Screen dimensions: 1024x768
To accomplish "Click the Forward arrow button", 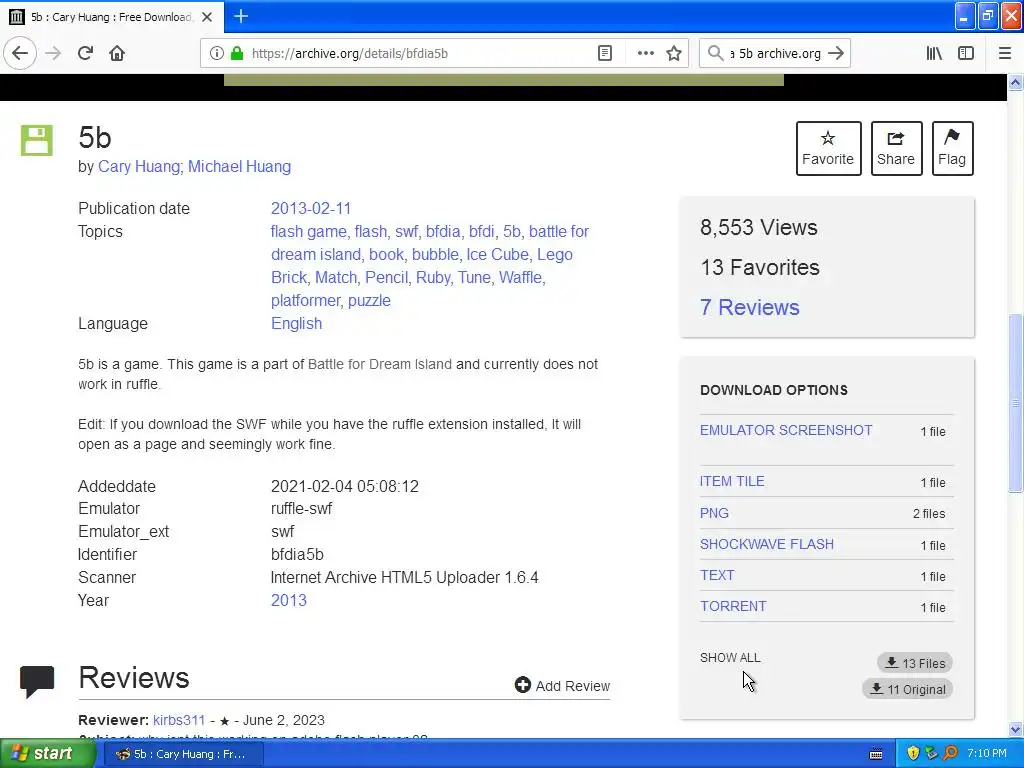I will click(x=53, y=53).
